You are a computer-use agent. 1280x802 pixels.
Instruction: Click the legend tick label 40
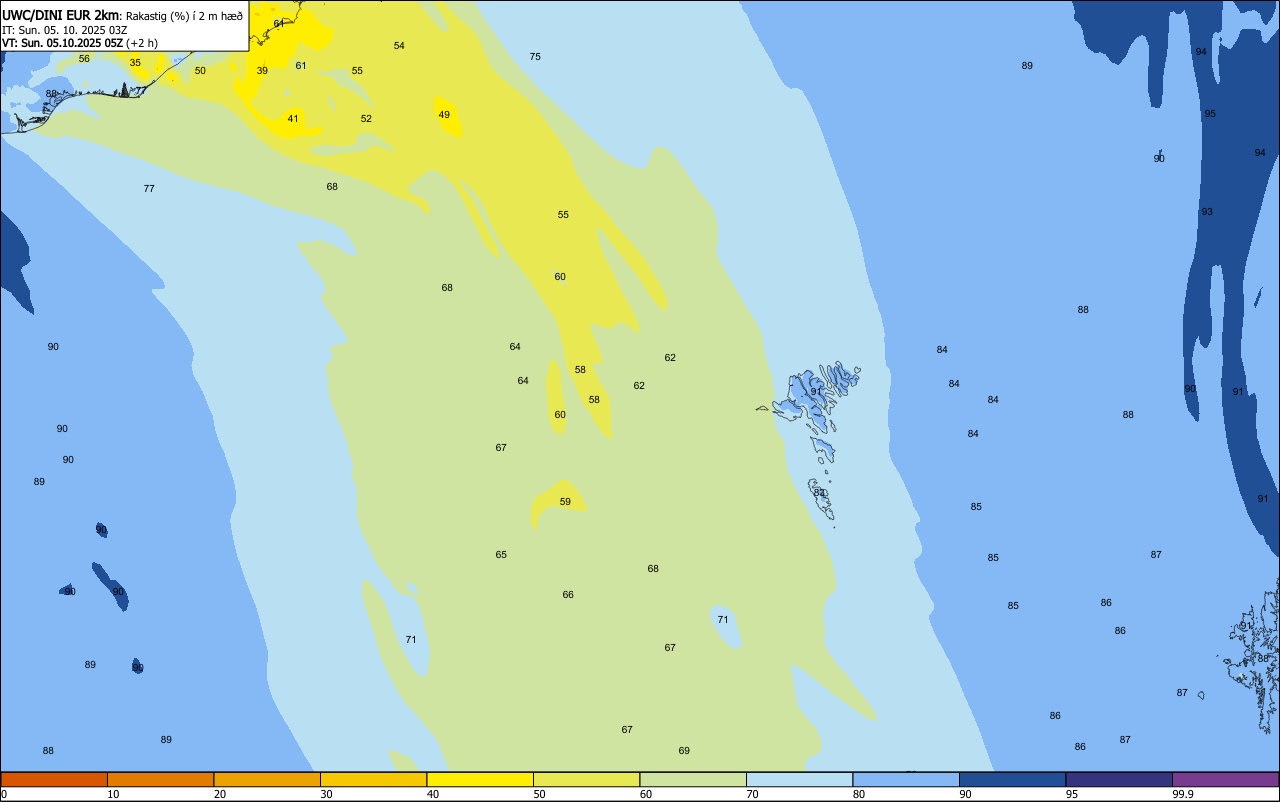click(433, 794)
